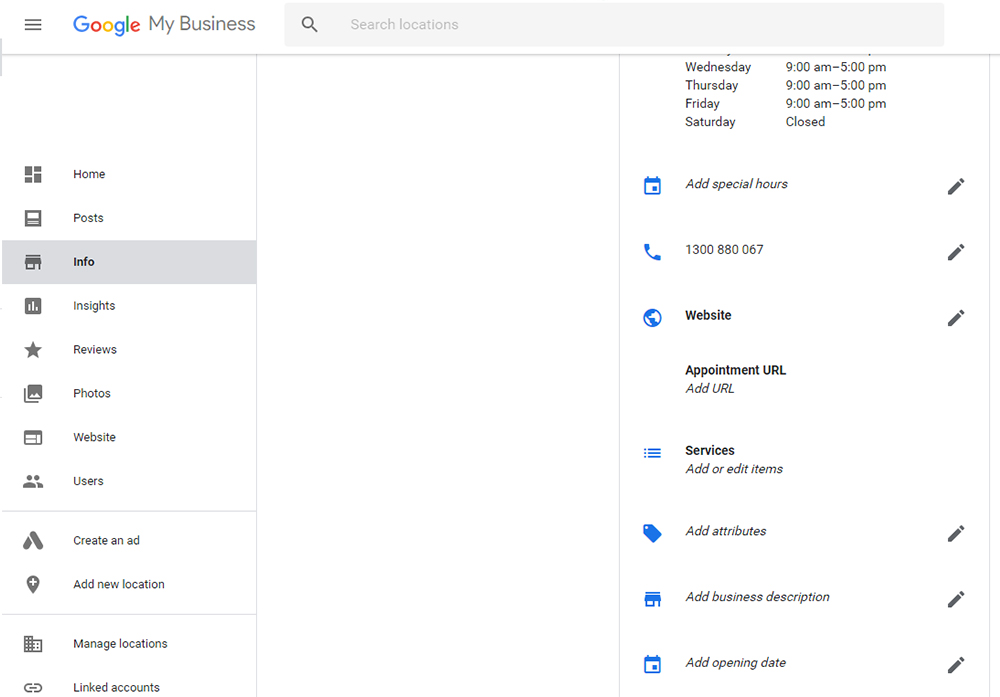This screenshot has width=1000, height=697.
Task: Click the blue phone icon
Action: point(652,252)
